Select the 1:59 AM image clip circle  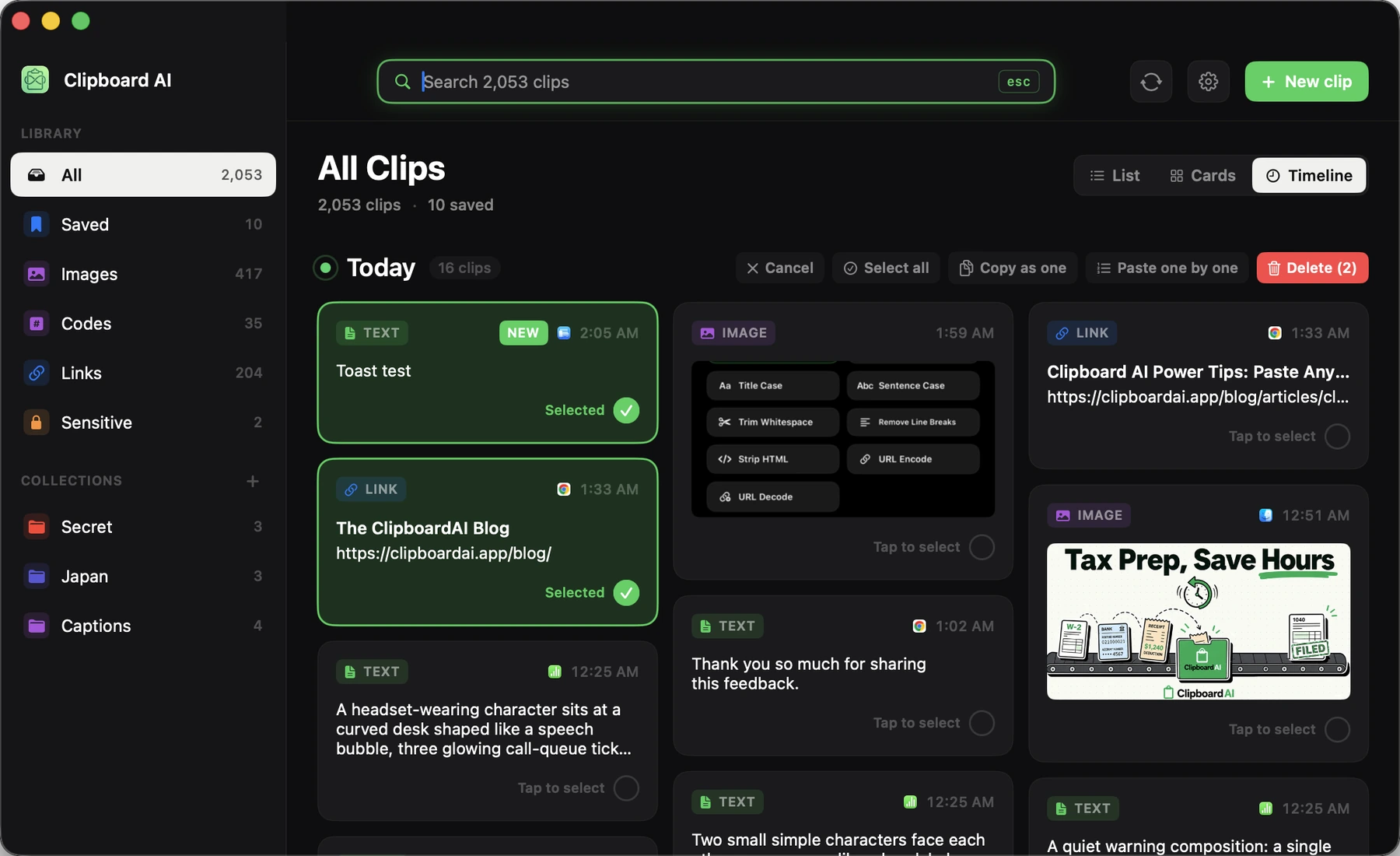click(982, 547)
